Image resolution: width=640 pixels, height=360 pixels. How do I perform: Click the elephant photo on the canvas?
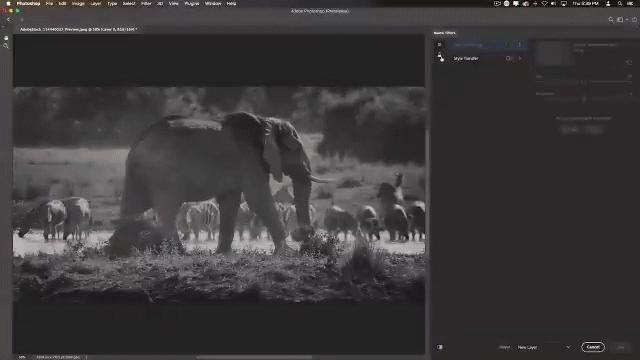click(x=219, y=195)
